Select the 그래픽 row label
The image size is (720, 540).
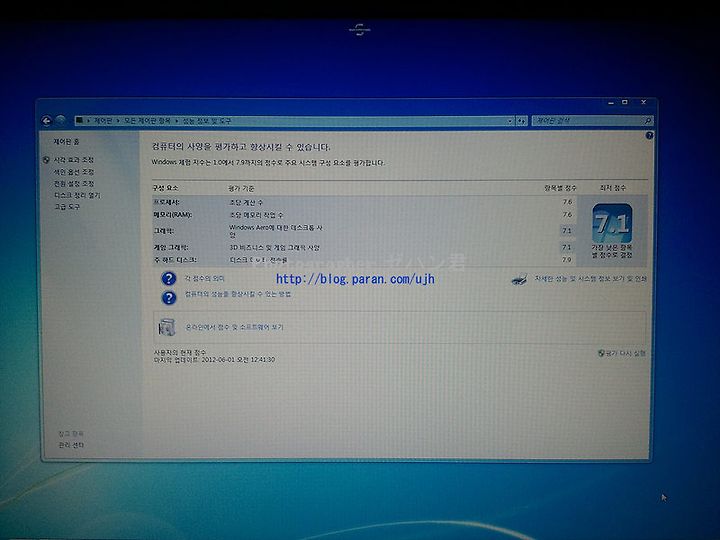coord(163,231)
